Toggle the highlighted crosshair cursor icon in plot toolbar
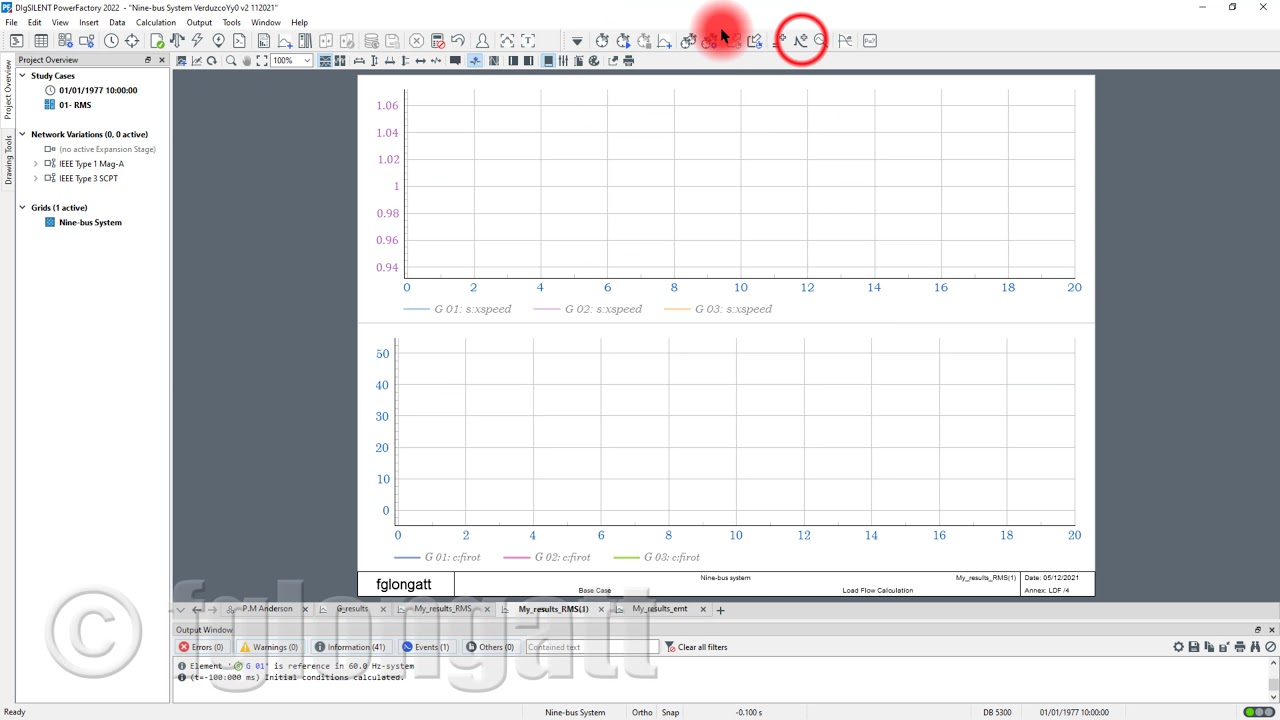The height and width of the screenshot is (720, 1280). 475,61
